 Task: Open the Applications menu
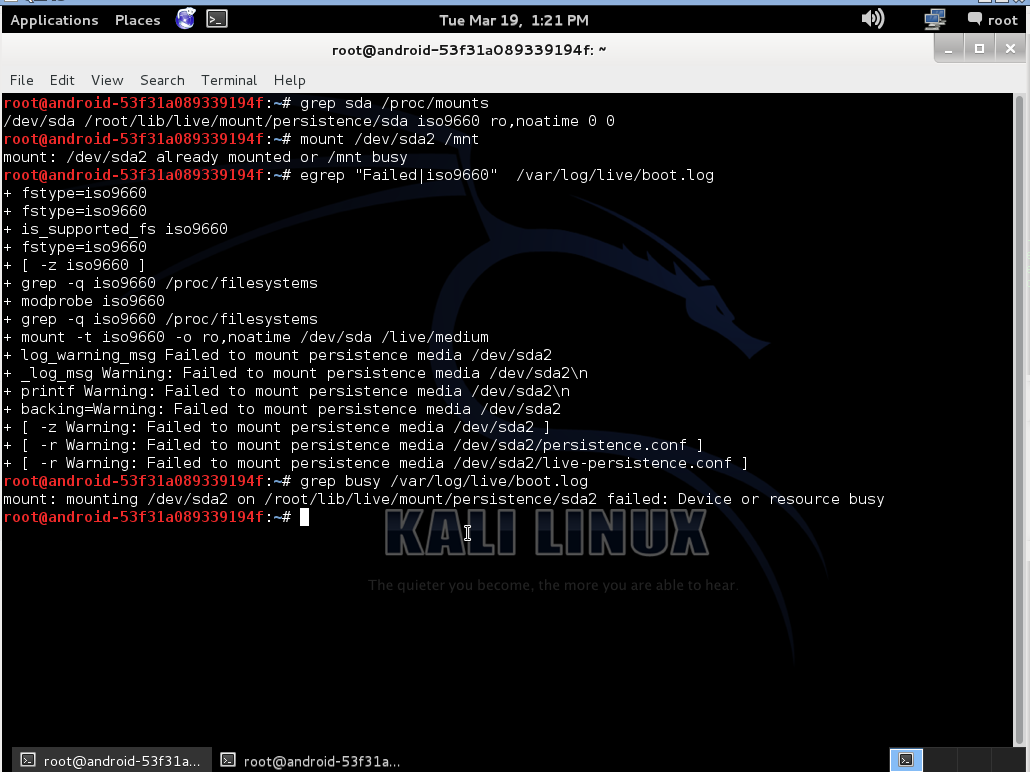pyautogui.click(x=54, y=20)
